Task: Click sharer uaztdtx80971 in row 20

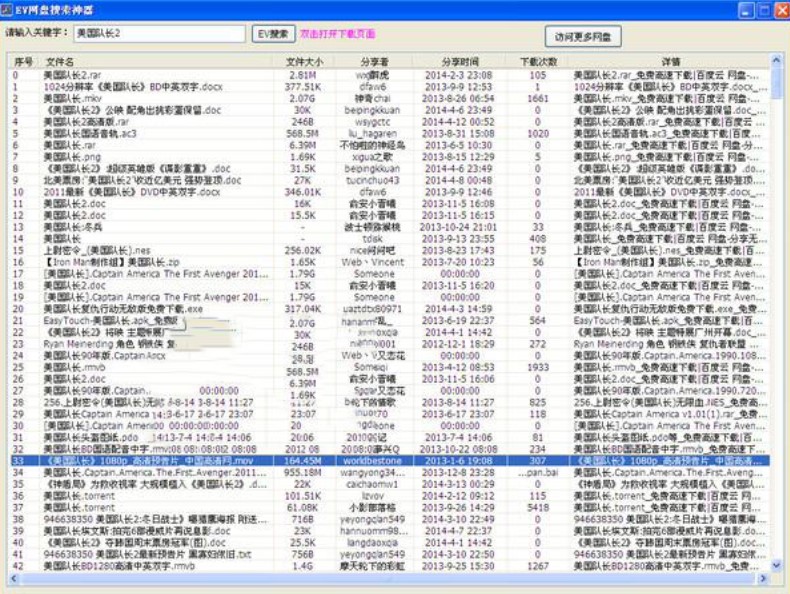Action: coord(372,309)
